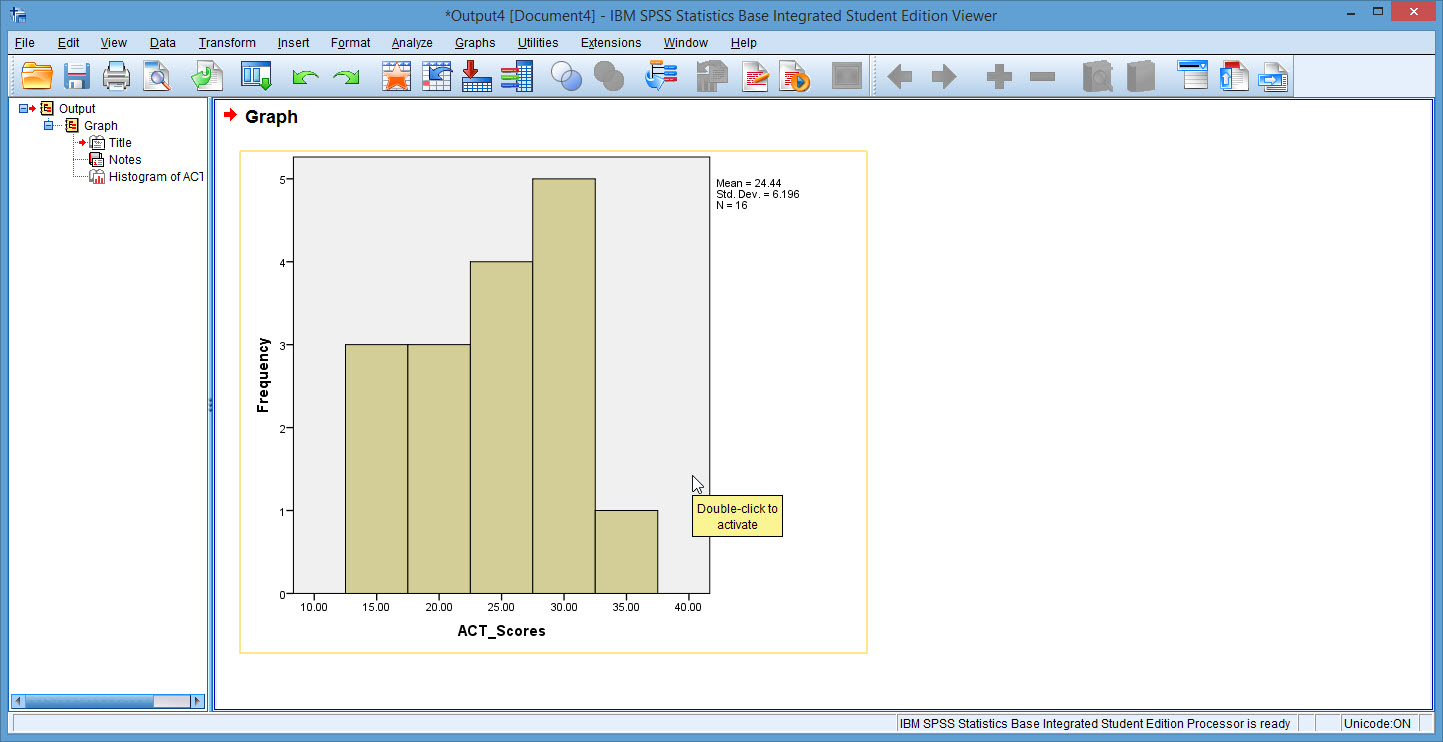1443x742 pixels.
Task: Insert a title into the output
Action: click(1234, 76)
